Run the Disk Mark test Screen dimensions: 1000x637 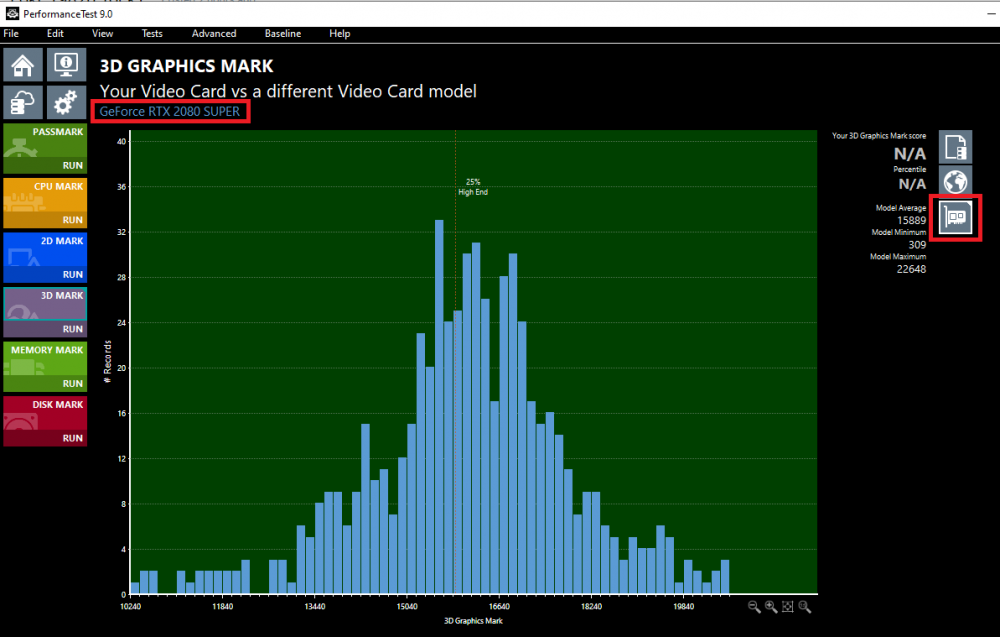coord(73,438)
